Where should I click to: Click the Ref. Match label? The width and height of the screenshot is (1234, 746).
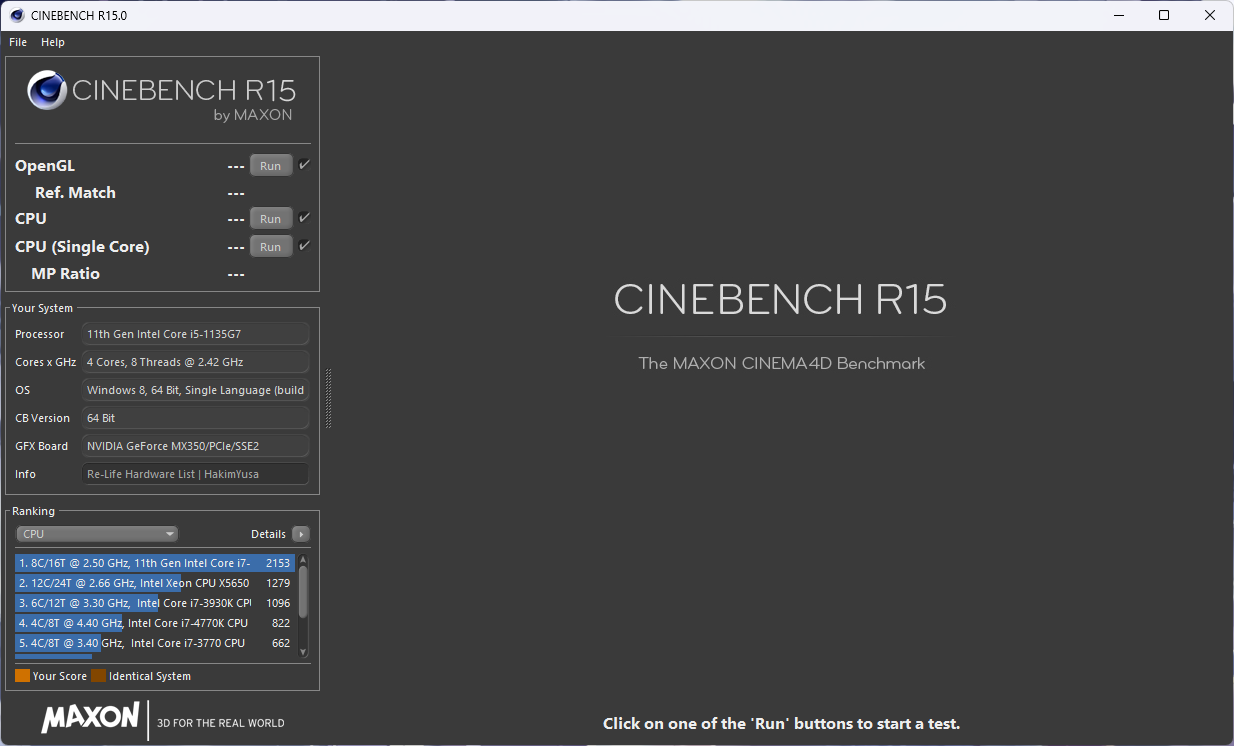(x=75, y=193)
